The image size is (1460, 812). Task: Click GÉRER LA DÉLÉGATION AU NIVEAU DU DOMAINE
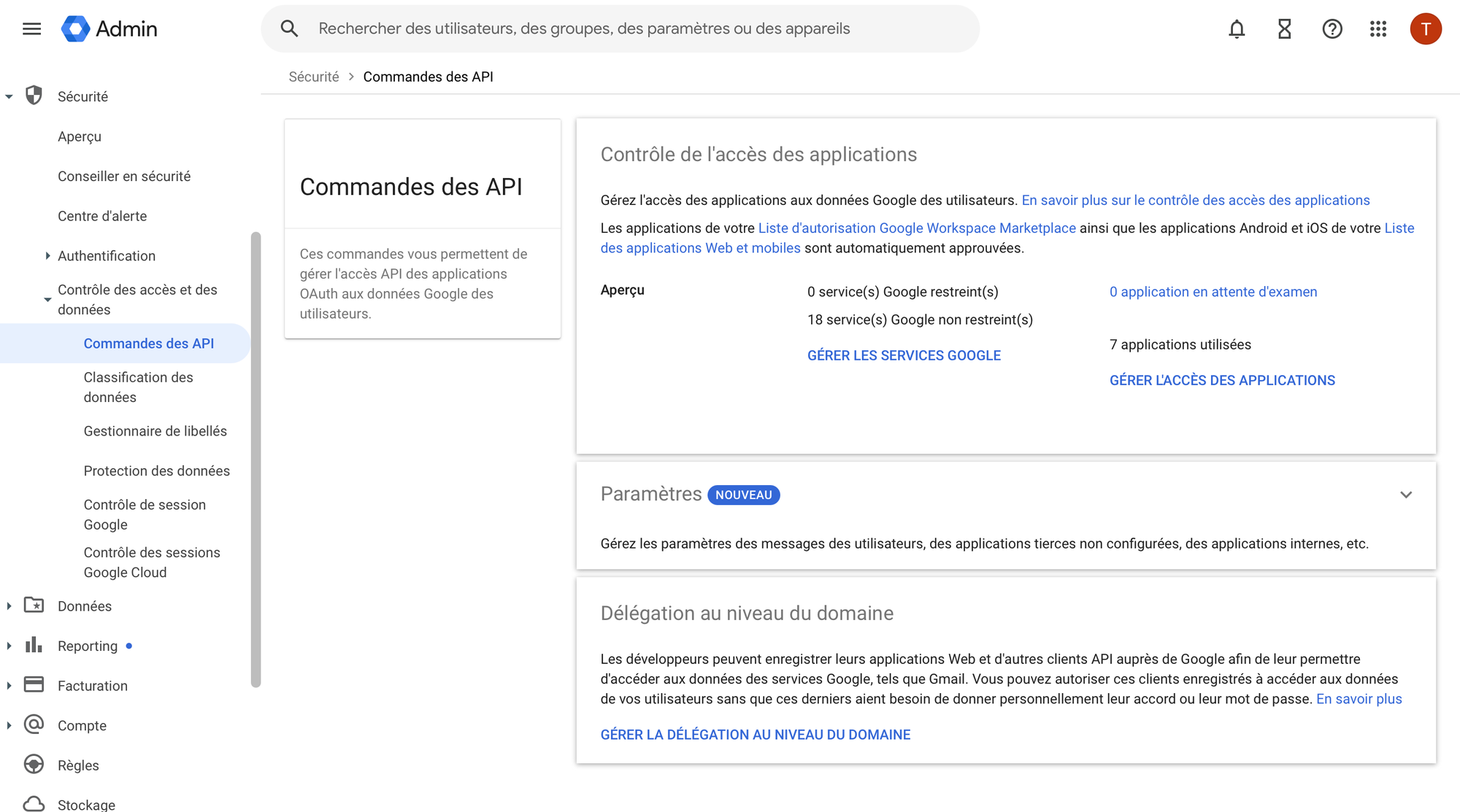pyautogui.click(x=756, y=735)
